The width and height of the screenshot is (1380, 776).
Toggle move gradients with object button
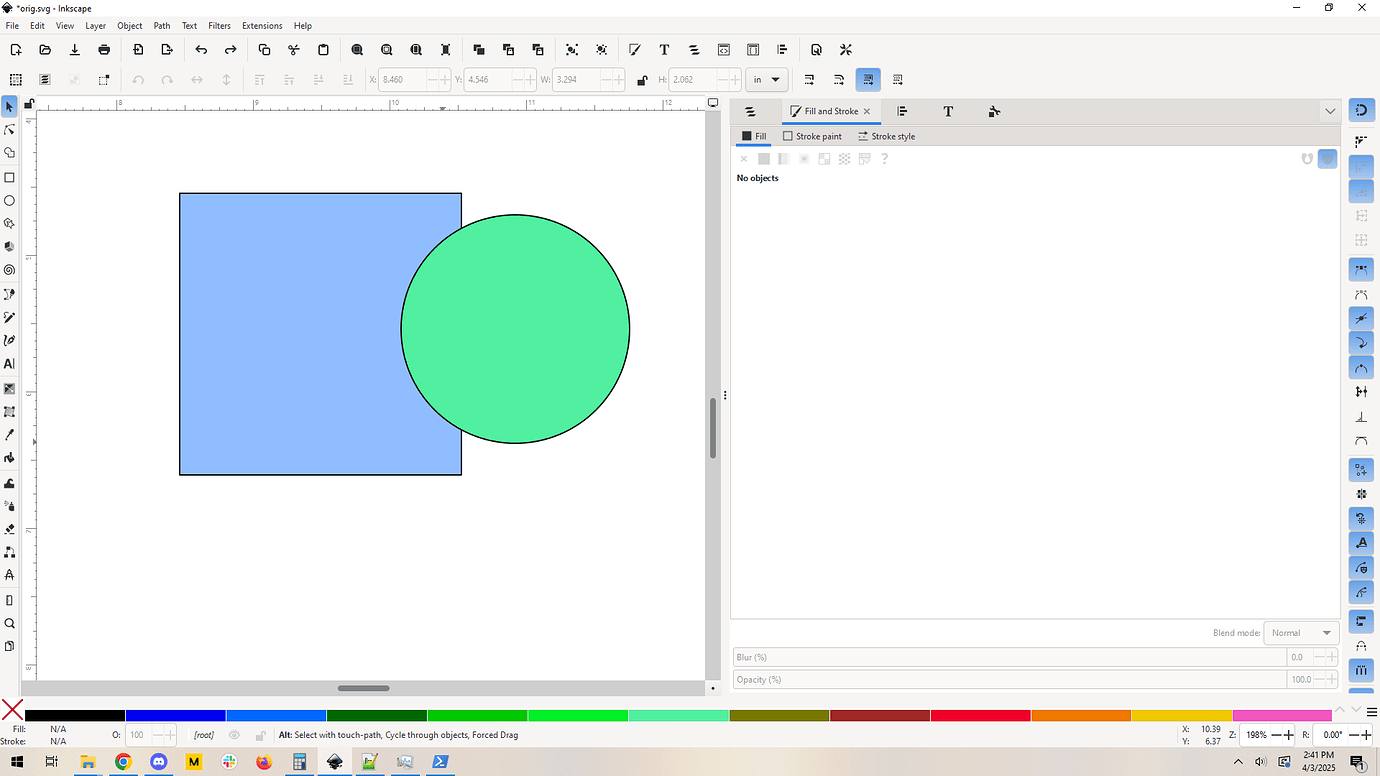point(868,79)
